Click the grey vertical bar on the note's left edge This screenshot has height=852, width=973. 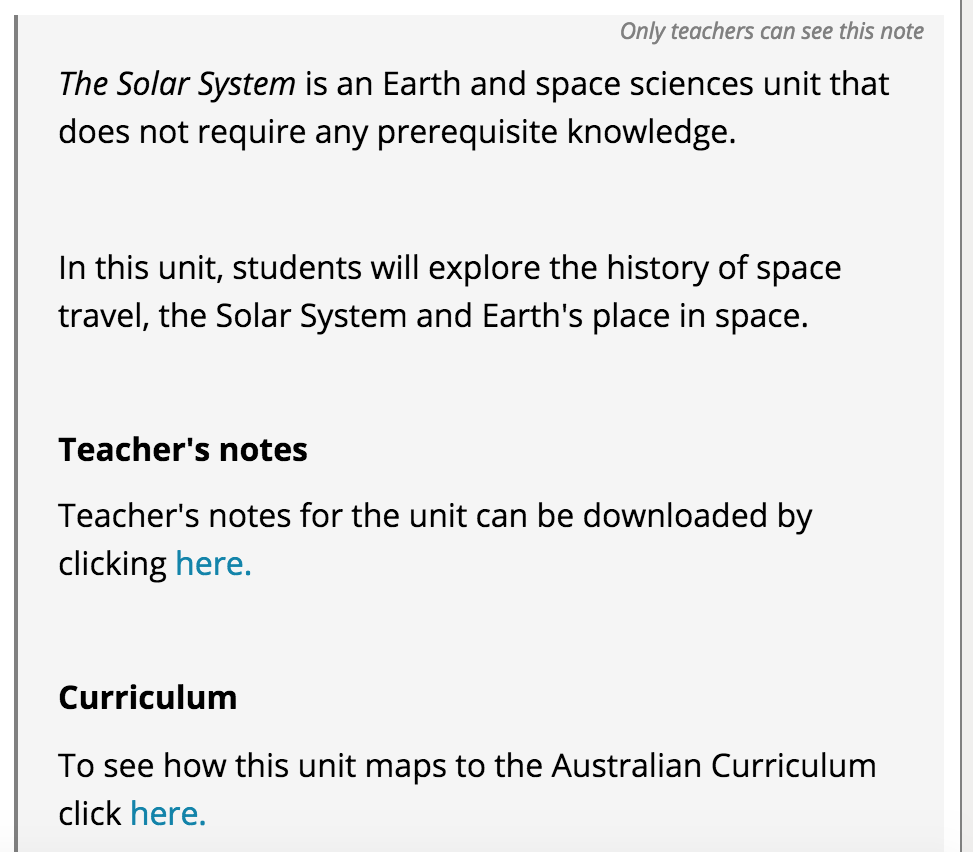(x=16, y=433)
